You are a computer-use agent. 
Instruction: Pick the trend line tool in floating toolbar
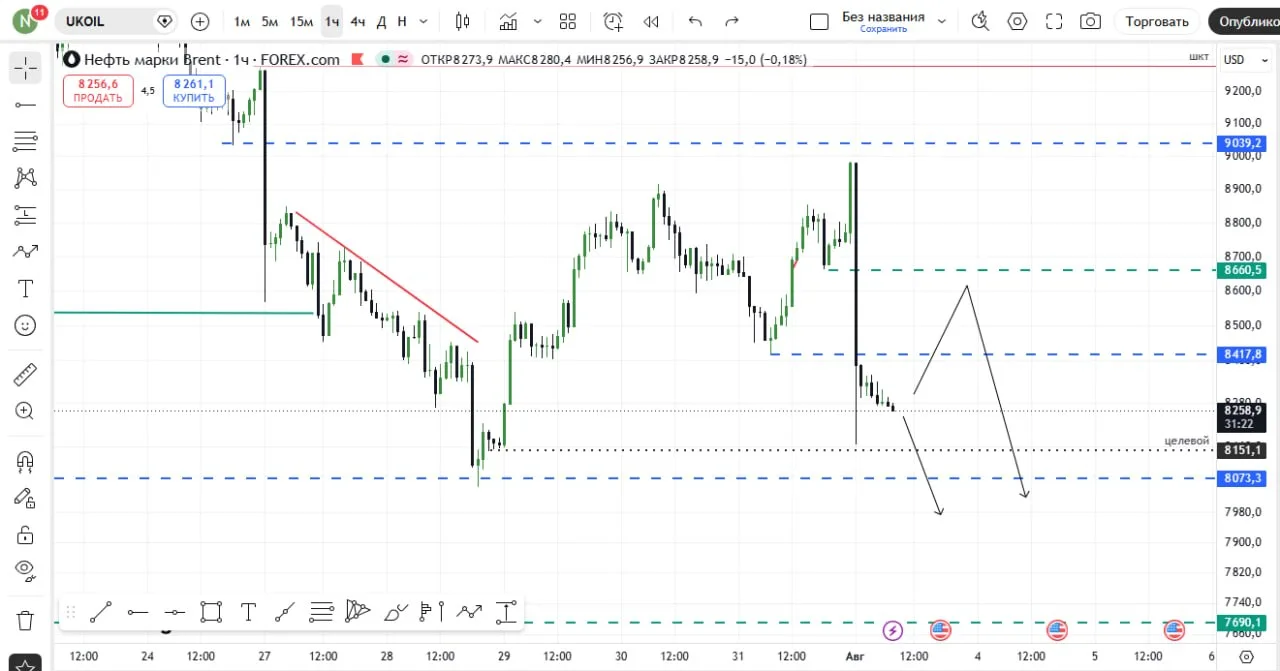[x=100, y=612]
